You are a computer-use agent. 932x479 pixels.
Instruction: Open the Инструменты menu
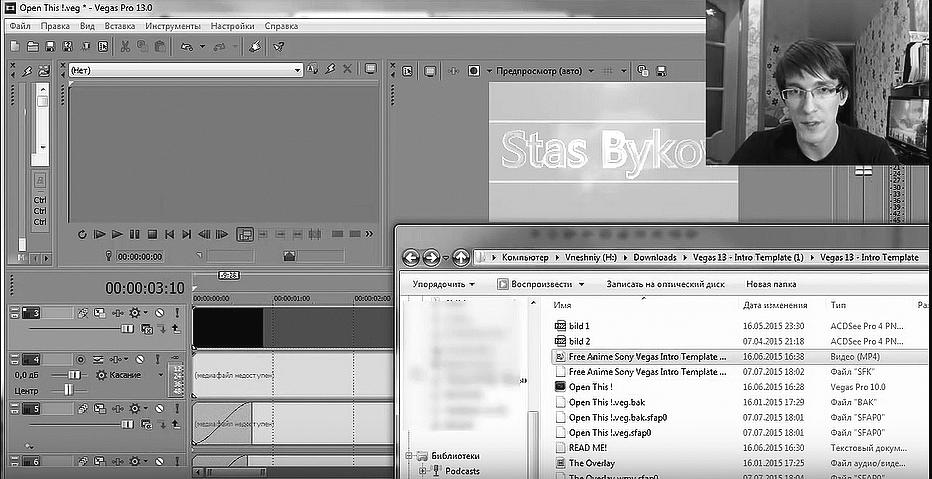pos(171,25)
